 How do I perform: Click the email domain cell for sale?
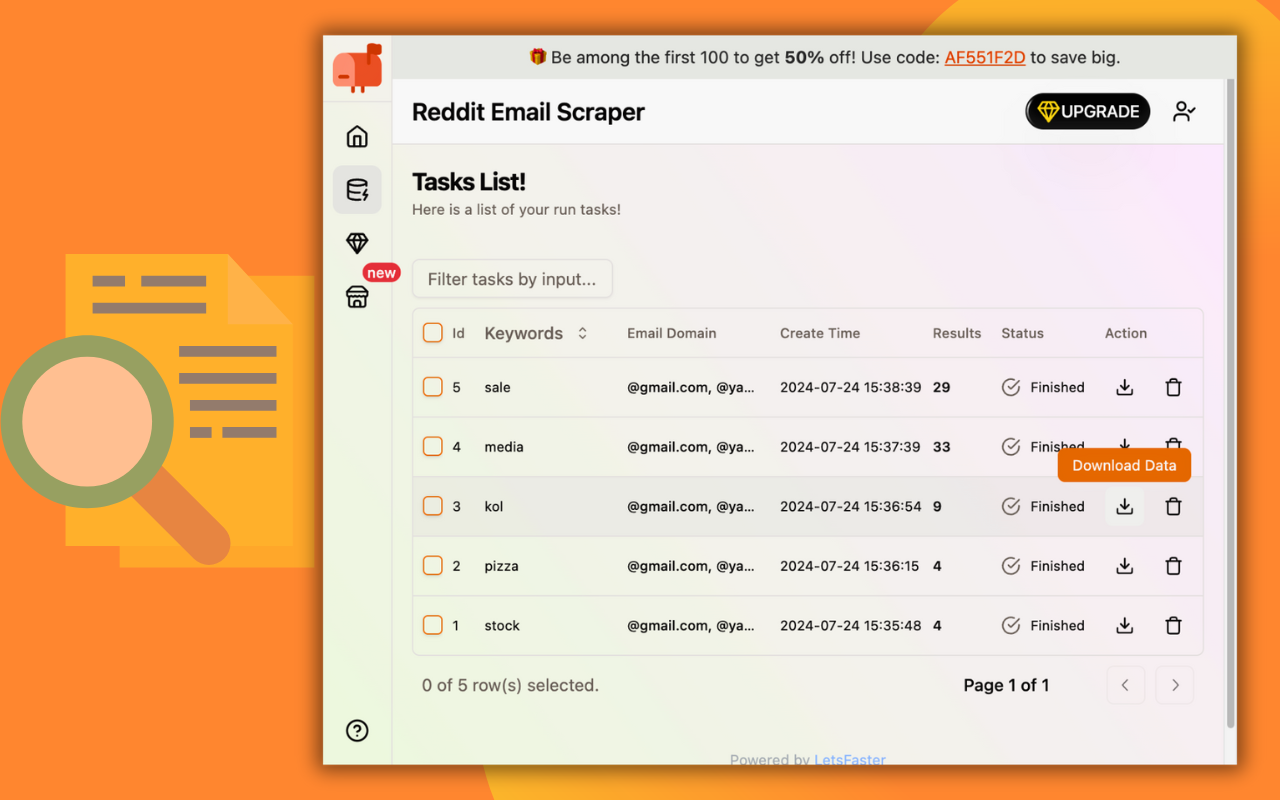pos(691,388)
